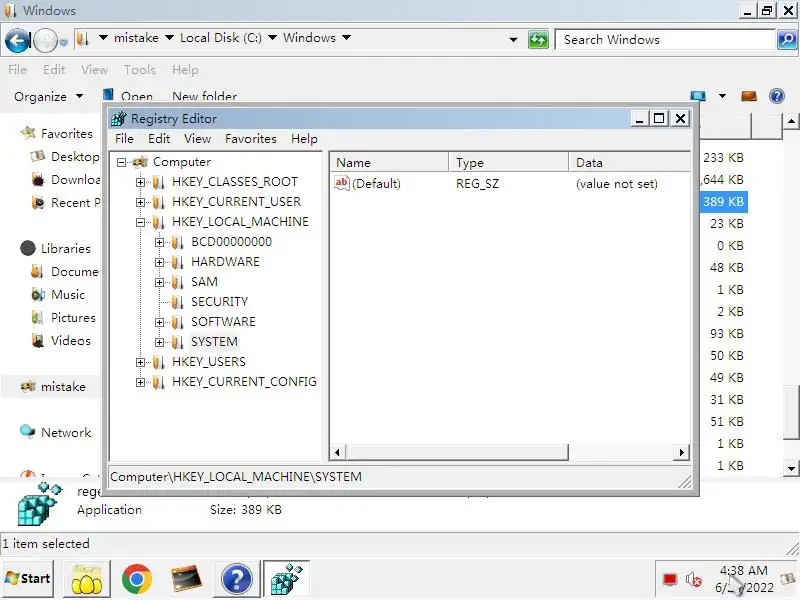Click the red flag tray icon
Screen dimensions: 800x600
pyautogui.click(x=669, y=580)
